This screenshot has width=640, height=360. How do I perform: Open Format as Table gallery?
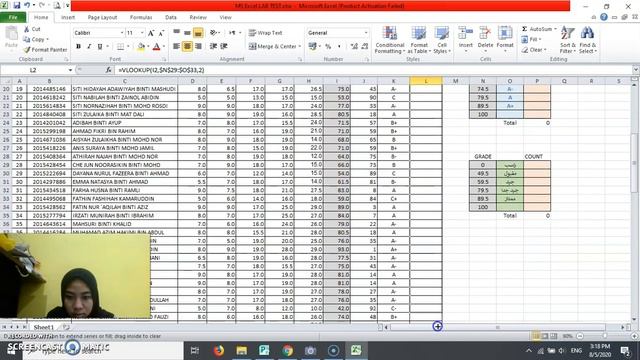tap(419, 40)
